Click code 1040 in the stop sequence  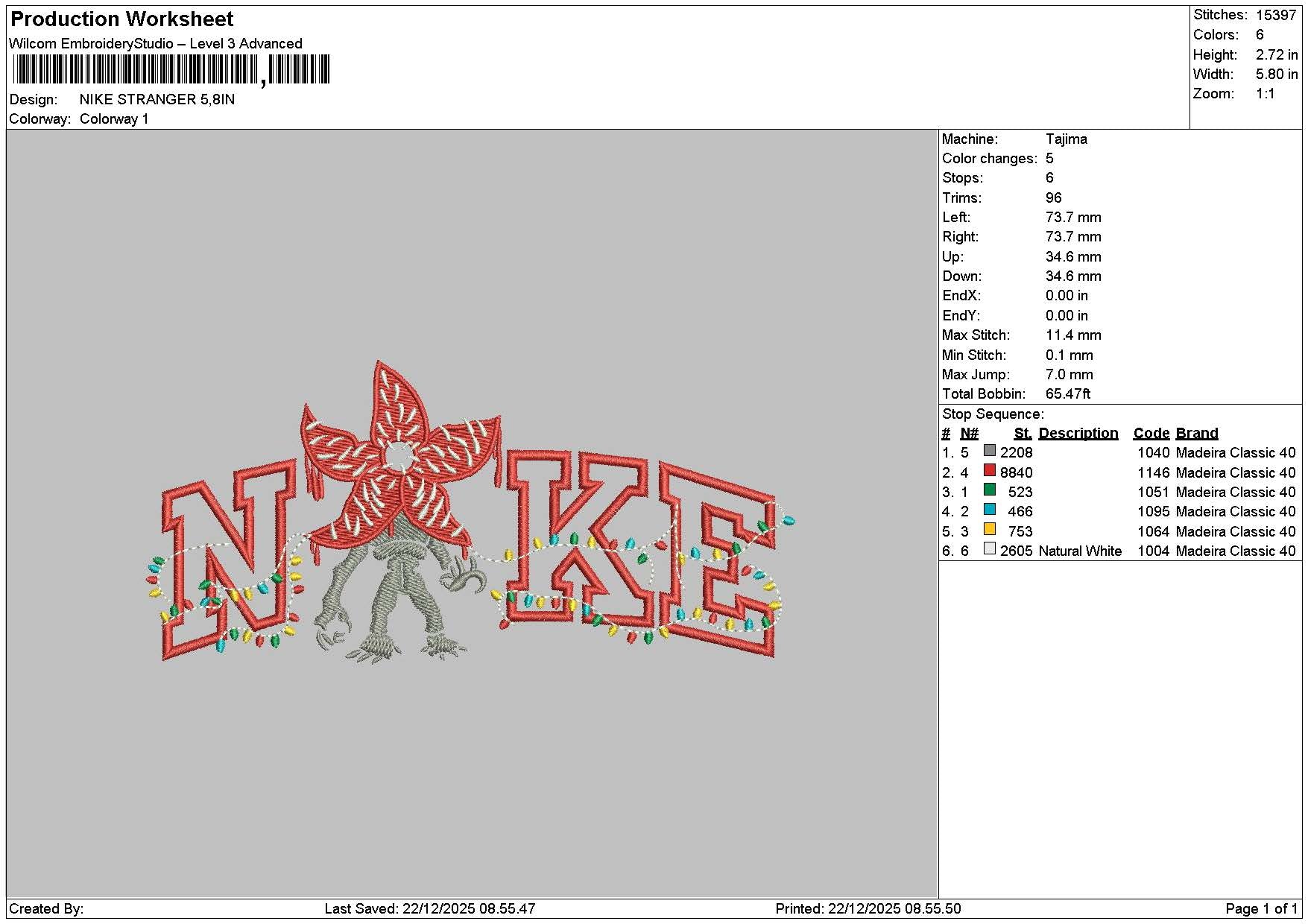[1152, 453]
